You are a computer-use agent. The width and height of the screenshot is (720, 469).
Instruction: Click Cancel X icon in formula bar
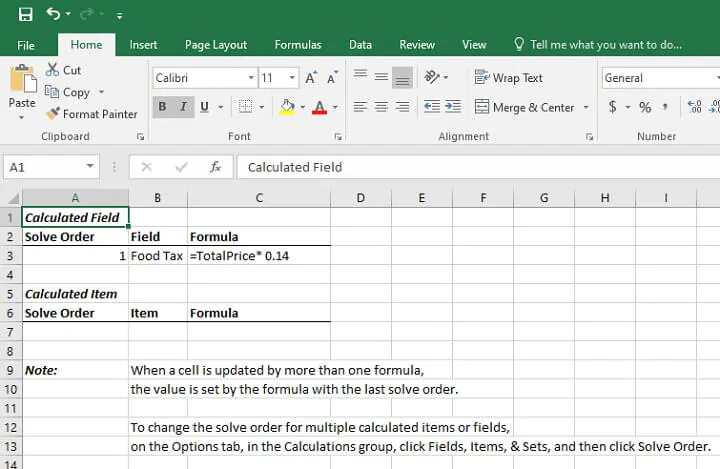click(146, 167)
